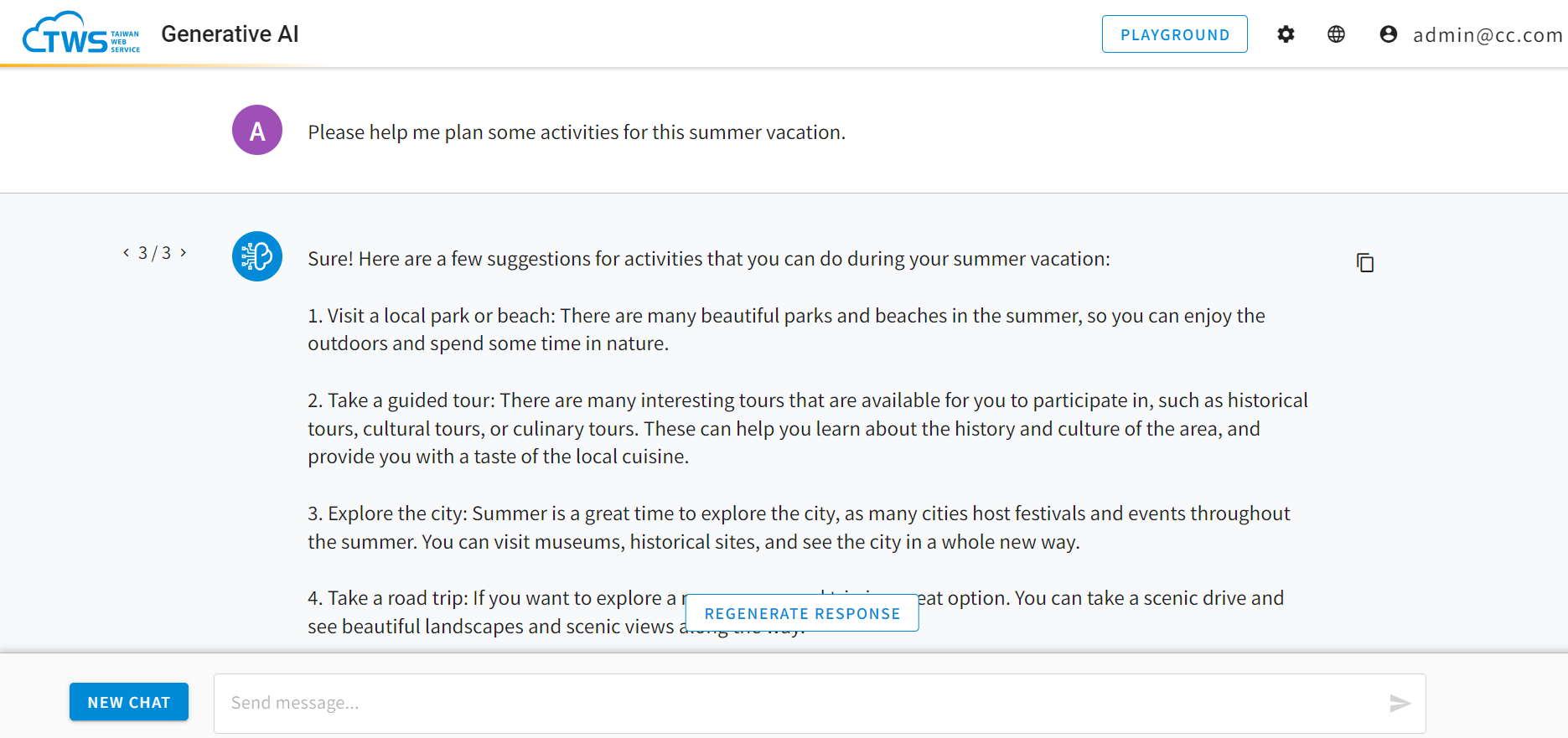Click the 3 / 3 response counter
This screenshot has width=1568, height=738.
(155, 253)
